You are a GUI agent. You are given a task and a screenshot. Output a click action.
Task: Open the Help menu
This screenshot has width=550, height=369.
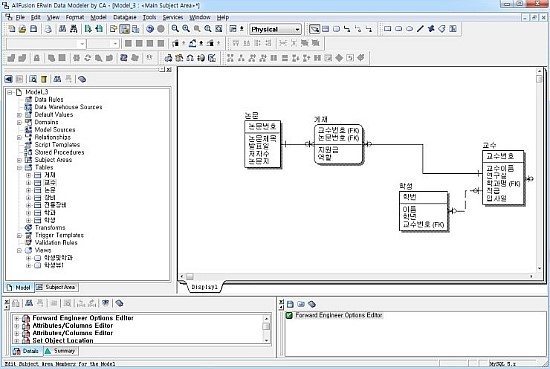click(223, 17)
